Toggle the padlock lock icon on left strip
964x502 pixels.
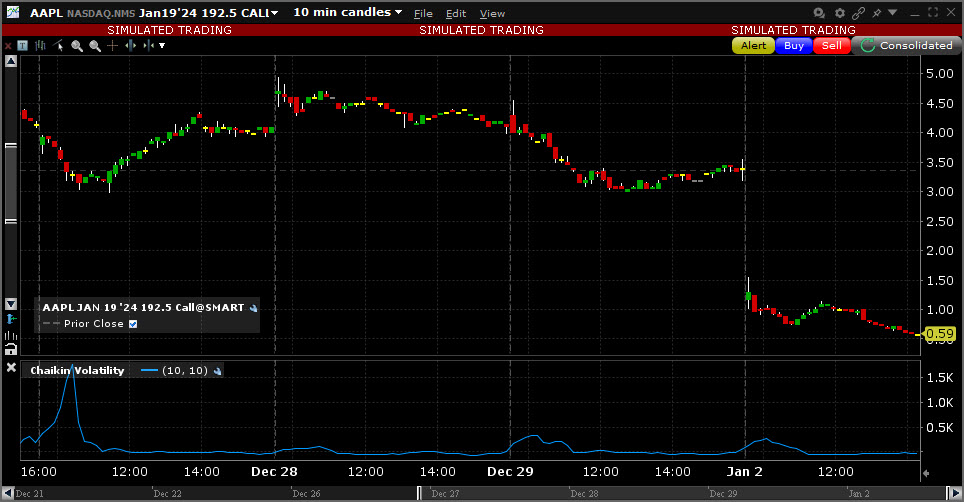(10, 349)
